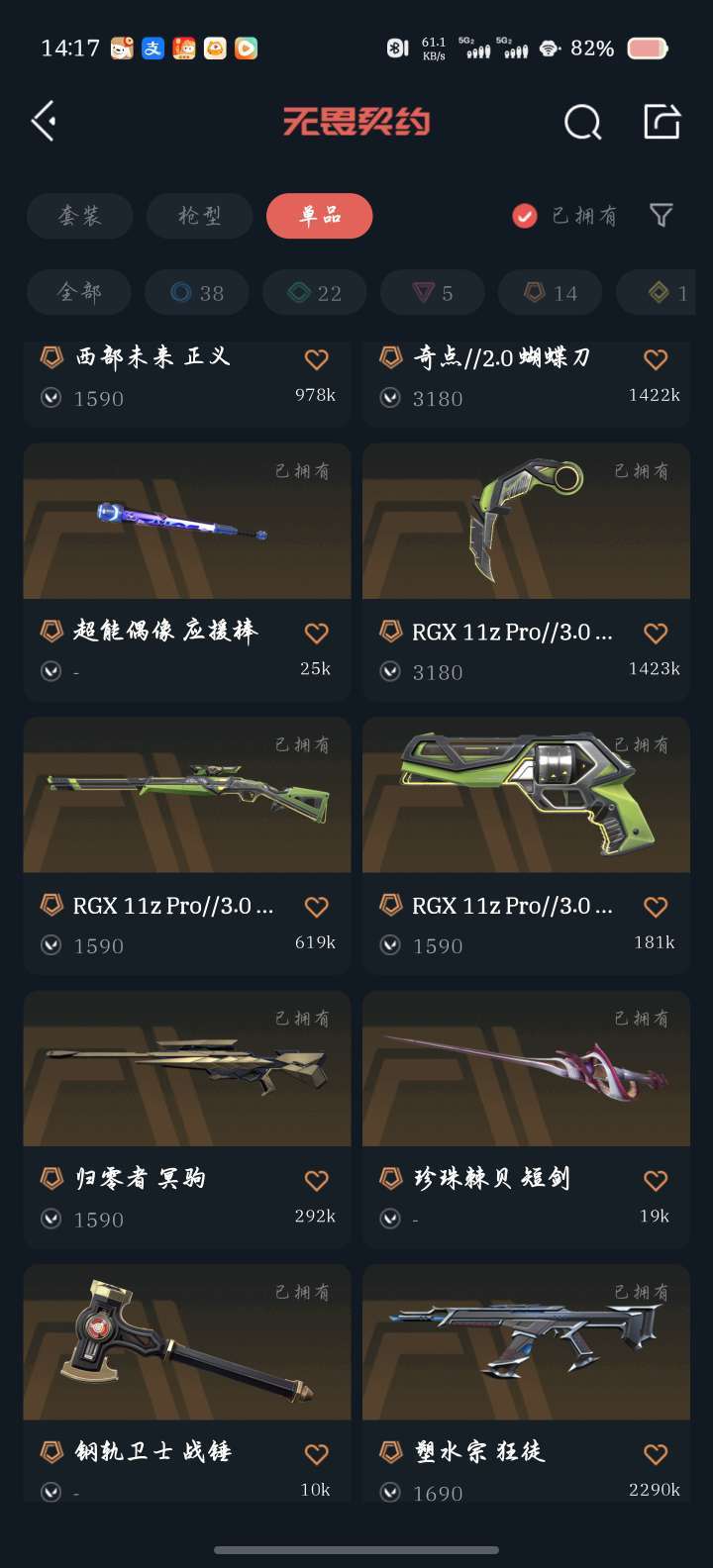
Task: Tap the heart on 塑水宗 狂徒
Action: pos(656,1453)
